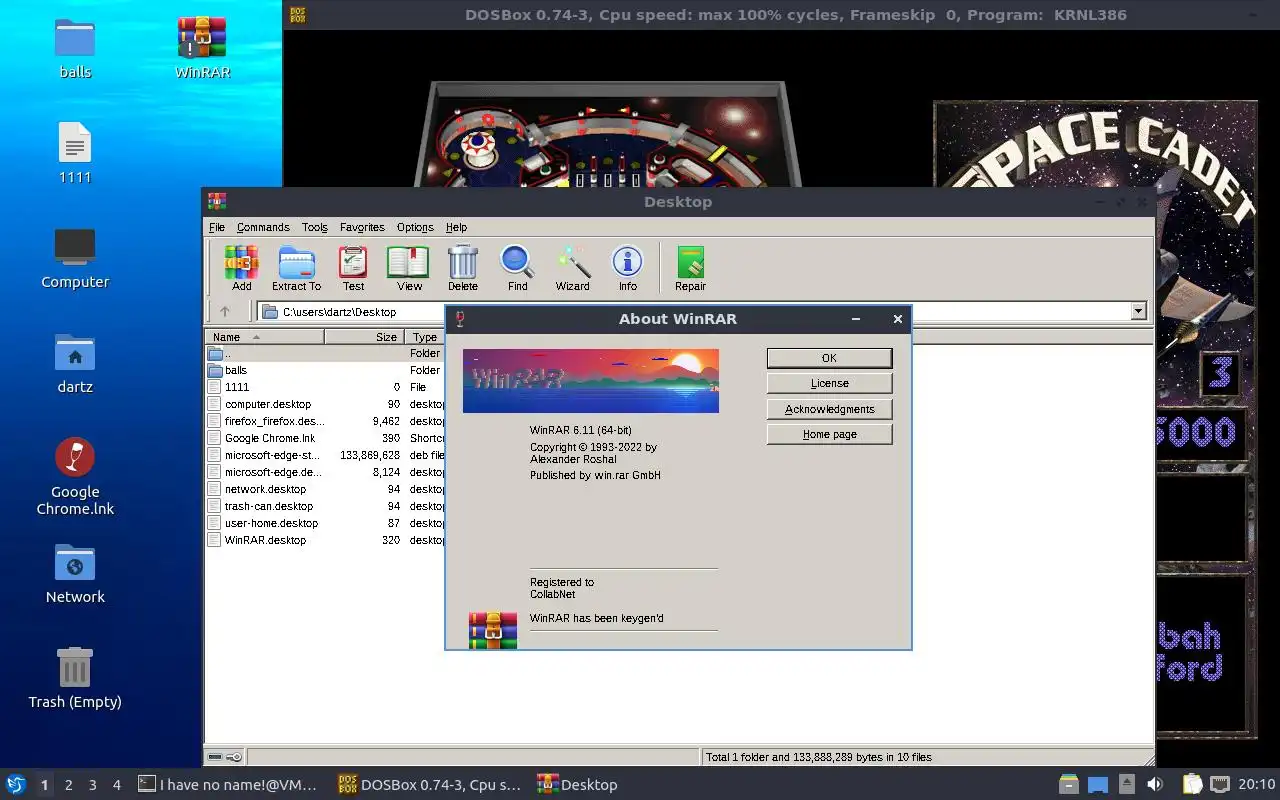This screenshot has width=1280, height=800.
Task: Click the clipboard tray icon
Action: click(x=1192, y=784)
